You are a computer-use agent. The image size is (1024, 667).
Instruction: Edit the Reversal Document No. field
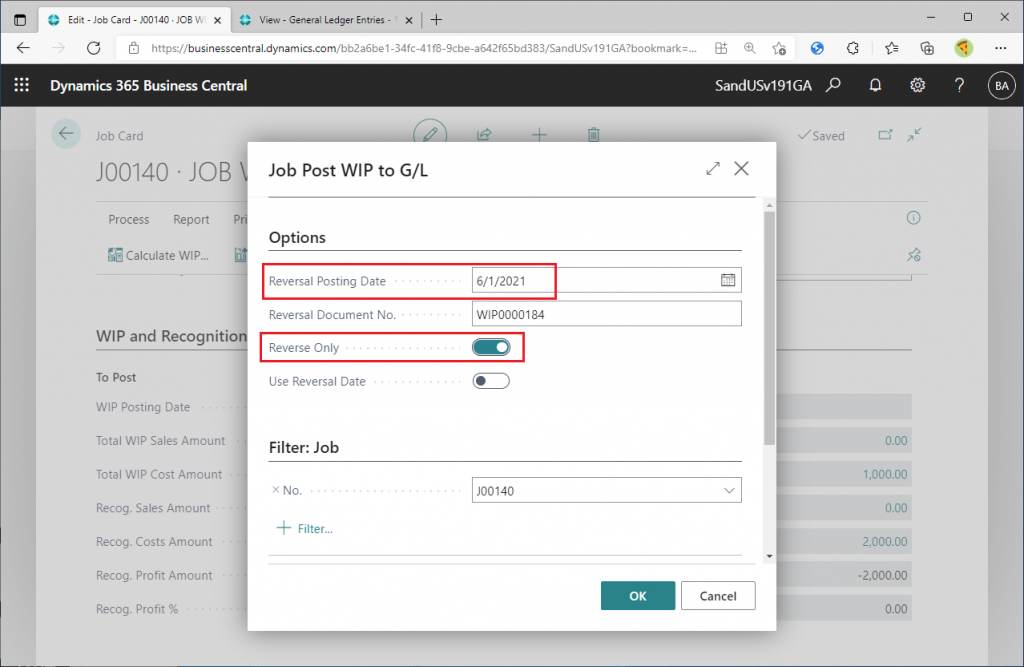click(606, 314)
